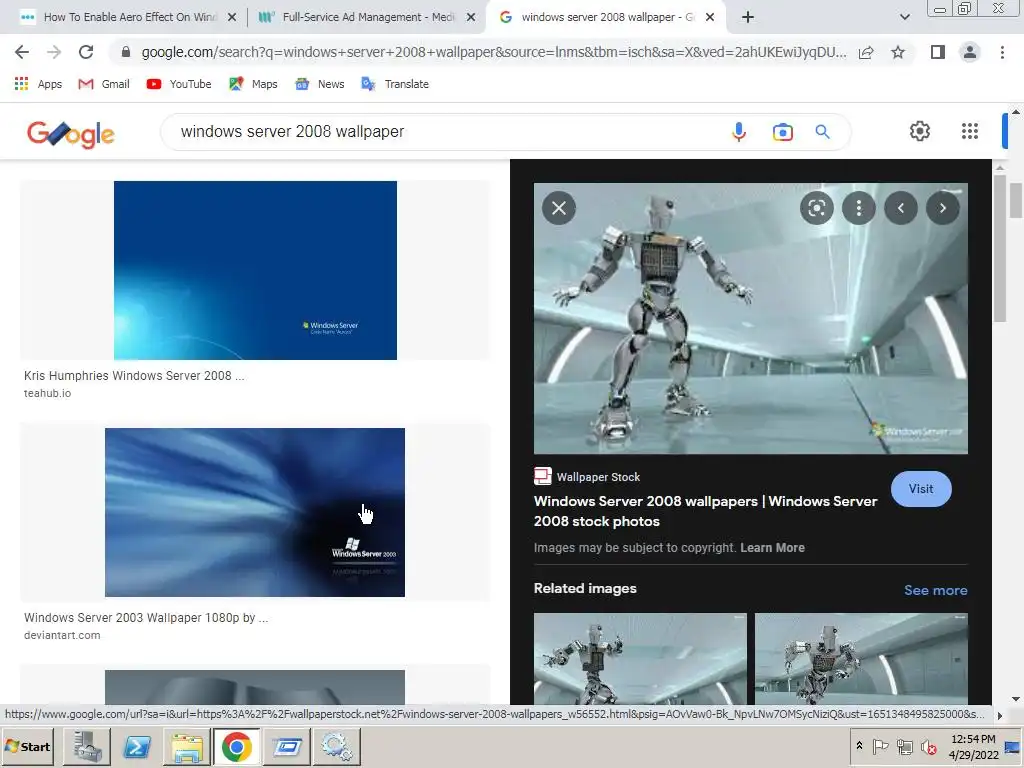Expand the tab search dropdown

point(904,17)
